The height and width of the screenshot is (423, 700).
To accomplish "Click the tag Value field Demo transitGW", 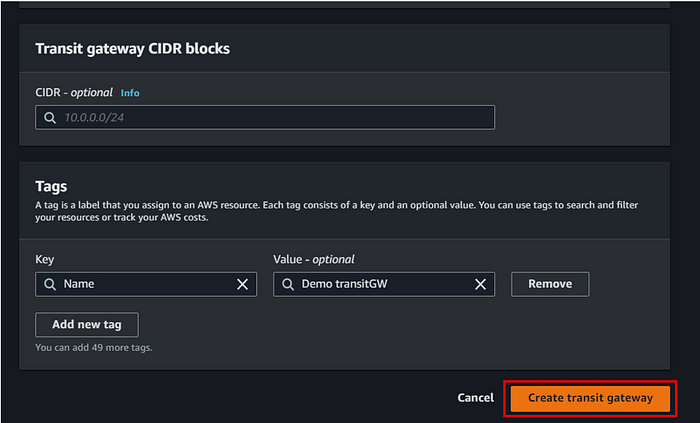I will tap(384, 284).
